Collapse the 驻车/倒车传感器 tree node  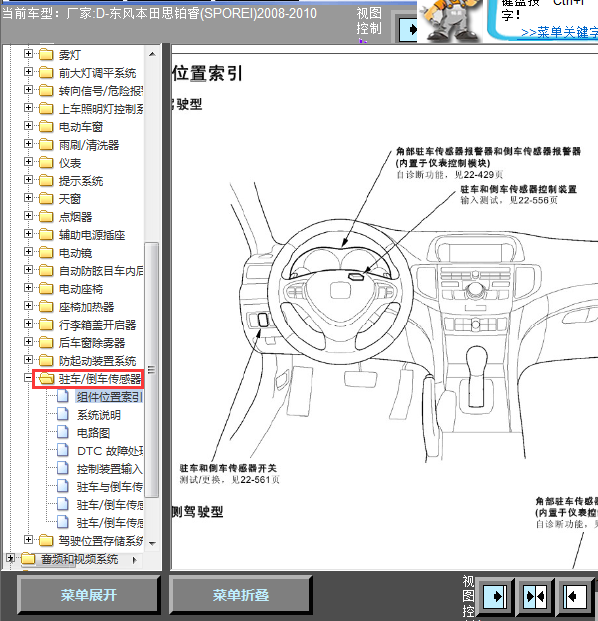click(28, 378)
